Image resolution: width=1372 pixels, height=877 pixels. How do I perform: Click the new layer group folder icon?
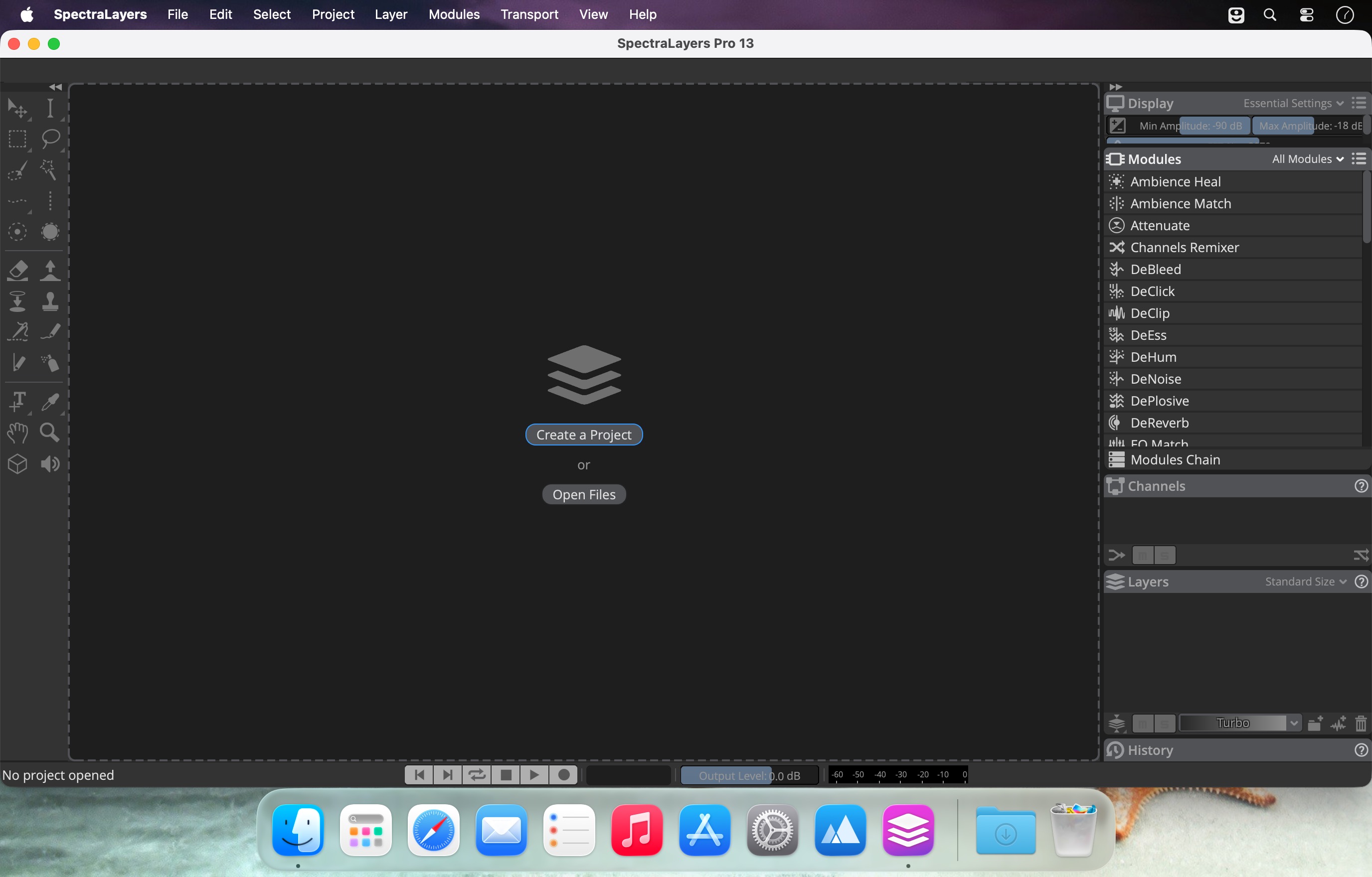coord(1315,723)
